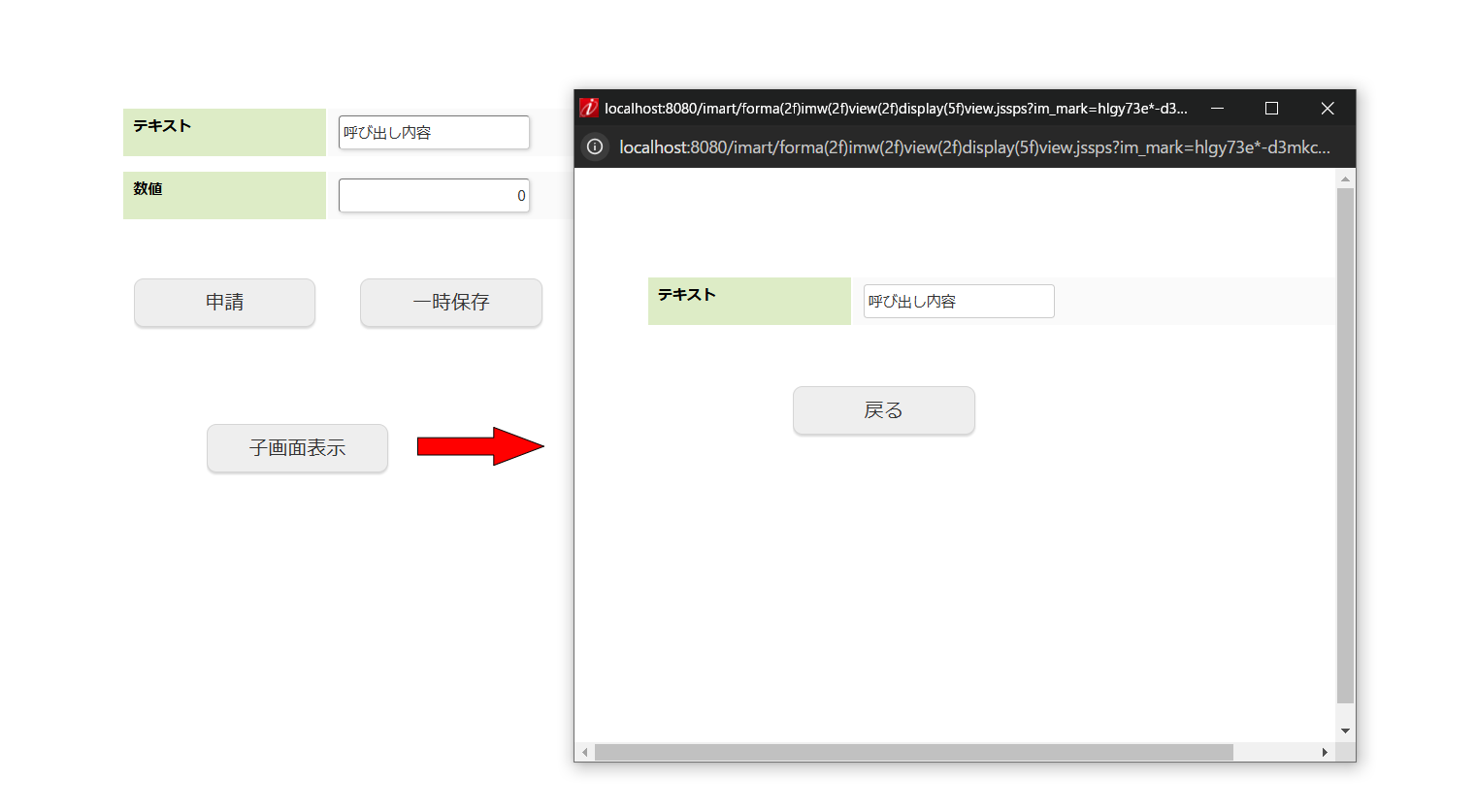Click the info icon in the popup address bar
The width and height of the screenshot is (1476, 812).
click(594, 147)
